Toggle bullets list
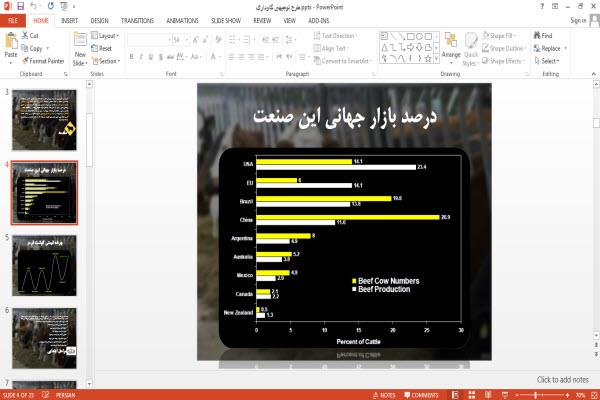 coord(232,40)
